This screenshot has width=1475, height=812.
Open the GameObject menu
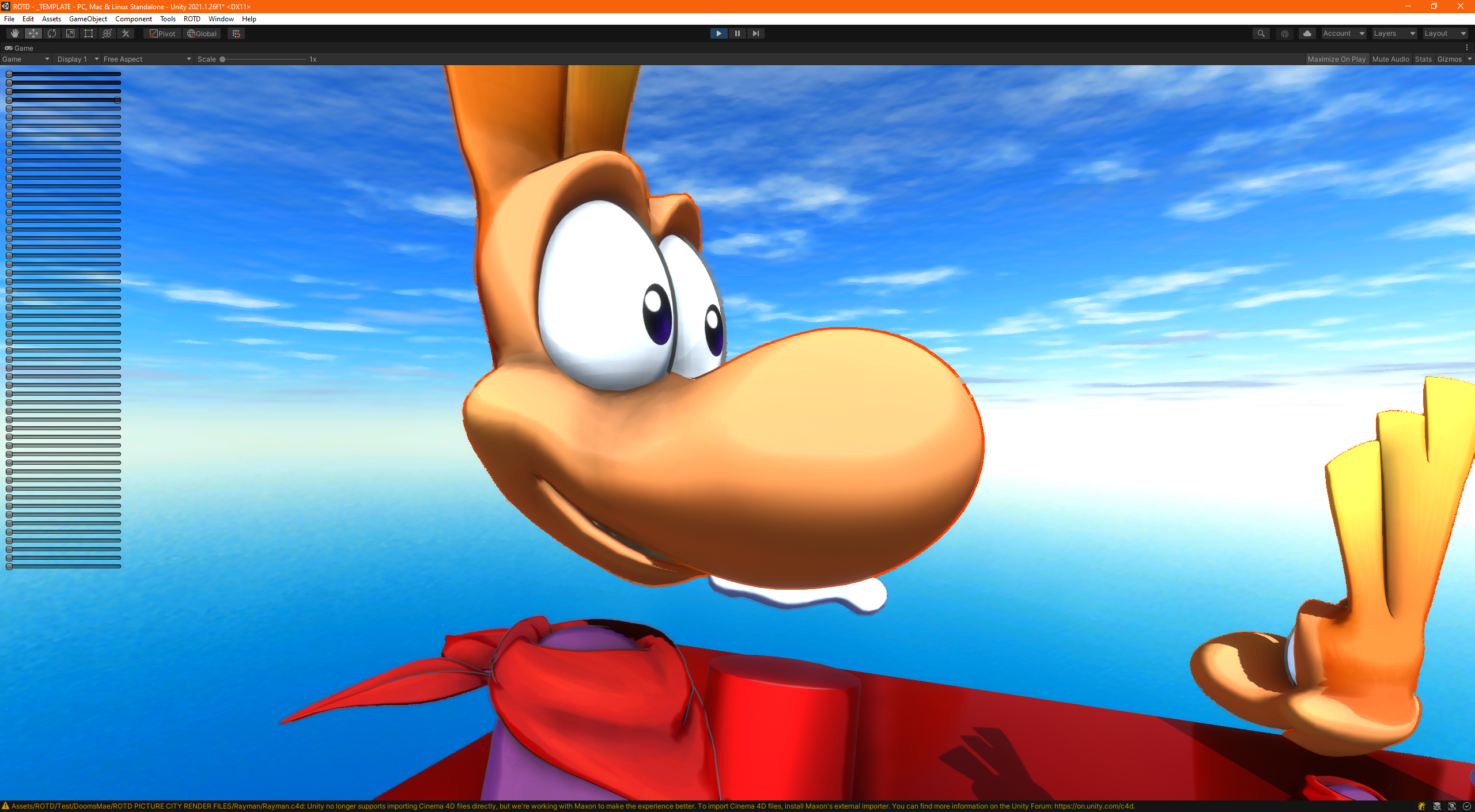(88, 18)
